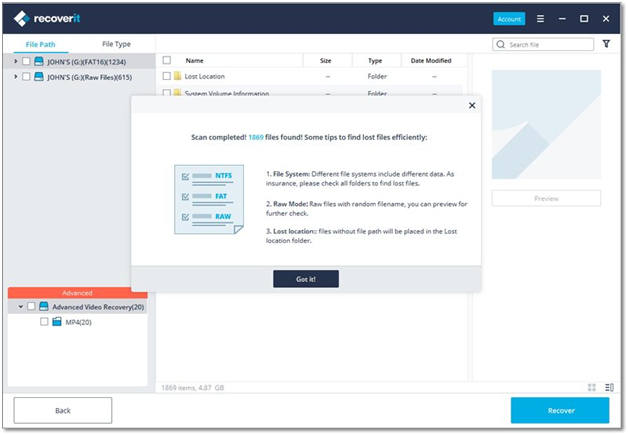628x435 pixels.
Task: Click the MP4(20) video type icon
Action: [57, 322]
